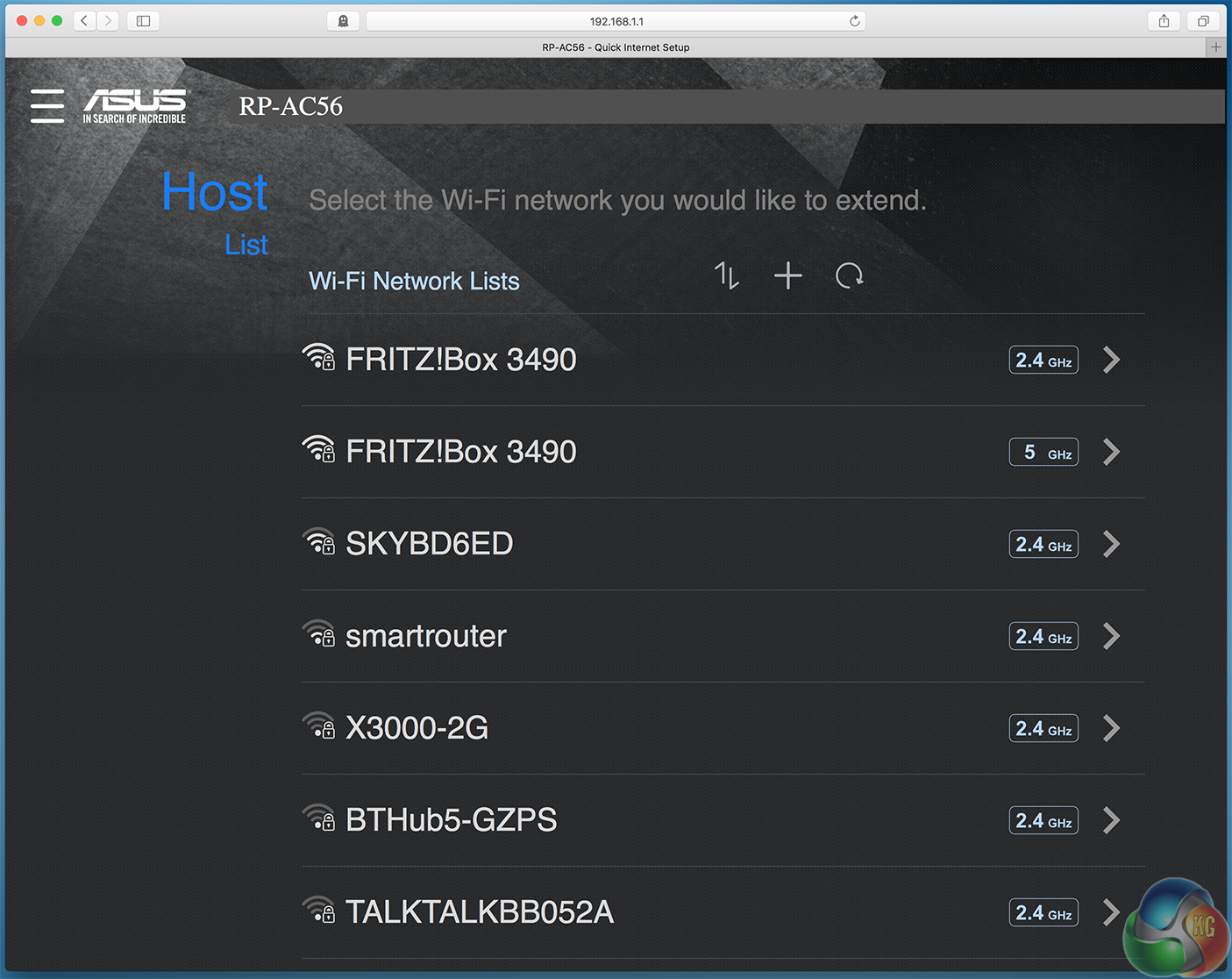Add a network manually with plus icon
Viewport: 1232px width, 979px height.
coord(787,275)
